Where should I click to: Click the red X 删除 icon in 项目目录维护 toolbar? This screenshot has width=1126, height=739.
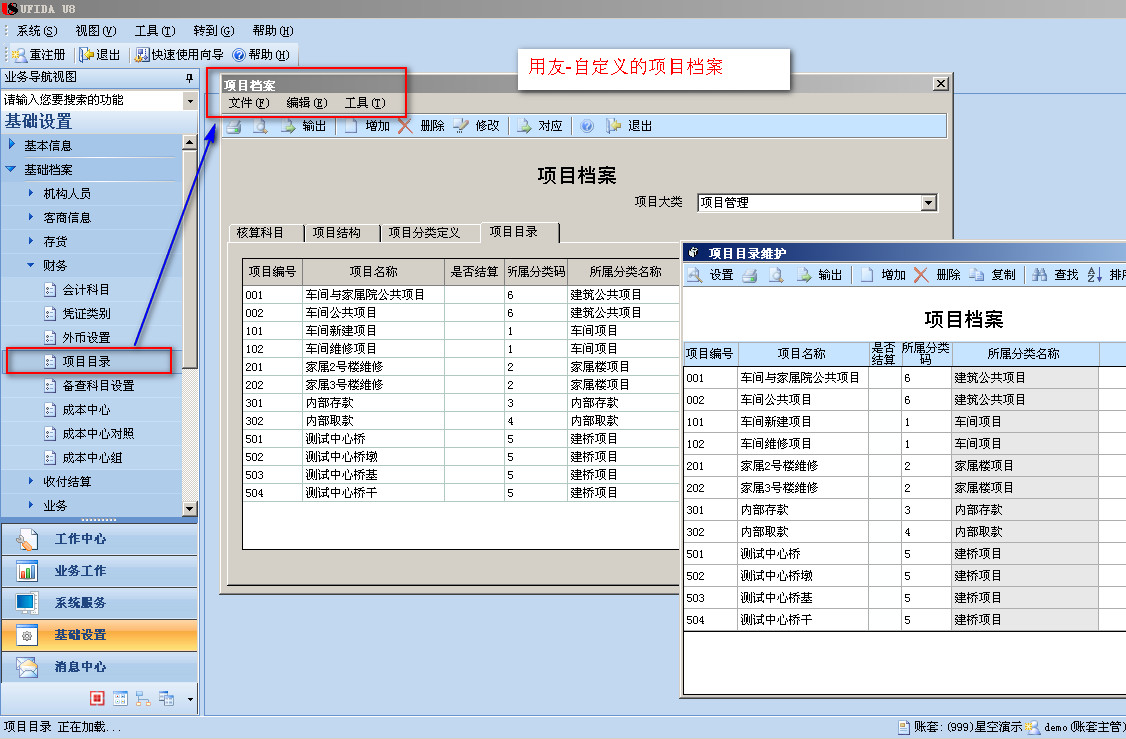[921, 275]
